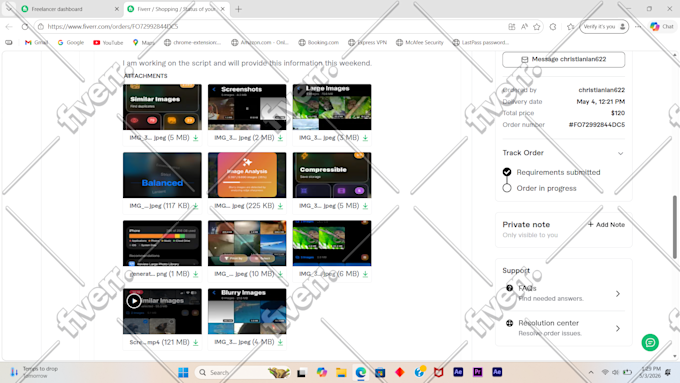Open the Balanced image thumbnail
The width and height of the screenshot is (680, 383).
(162, 175)
